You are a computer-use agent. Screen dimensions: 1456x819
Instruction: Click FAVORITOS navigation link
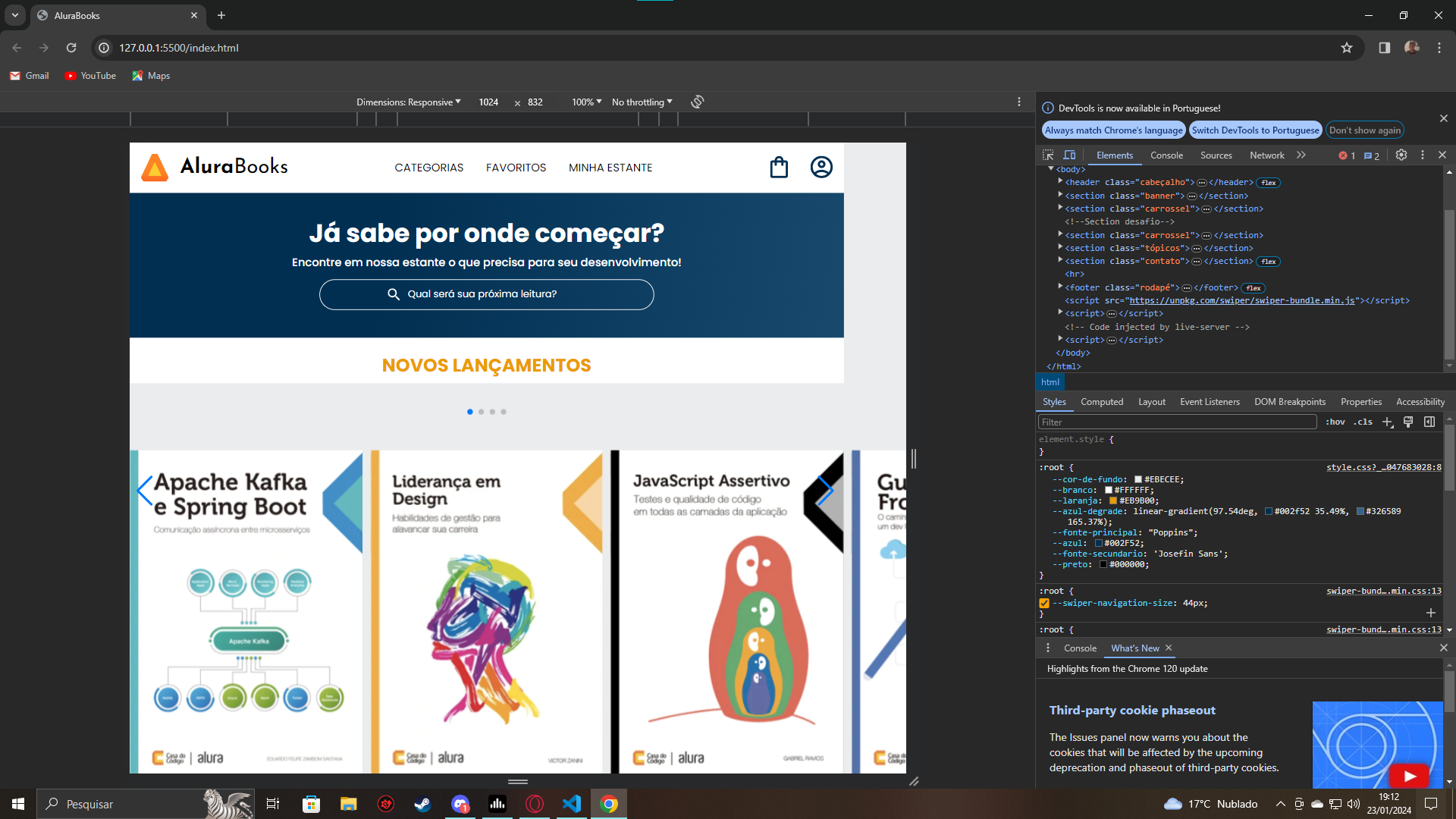point(516,167)
